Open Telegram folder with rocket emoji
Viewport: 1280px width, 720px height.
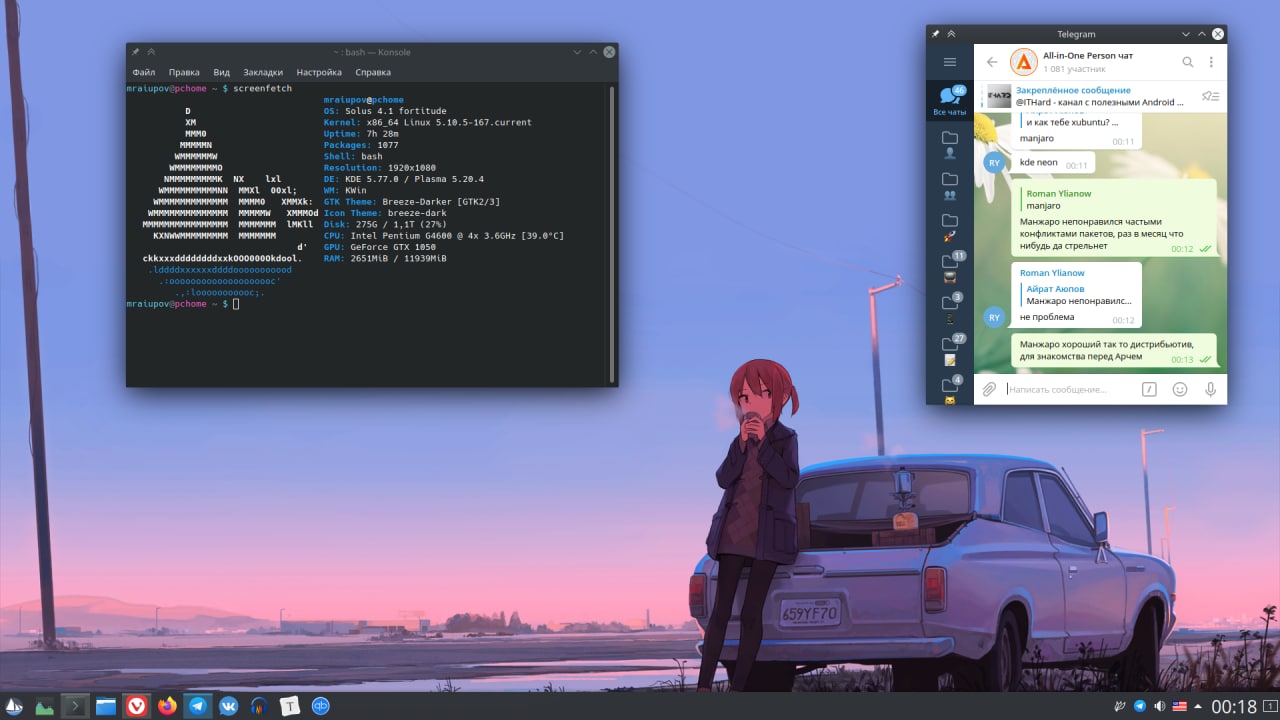click(950, 226)
